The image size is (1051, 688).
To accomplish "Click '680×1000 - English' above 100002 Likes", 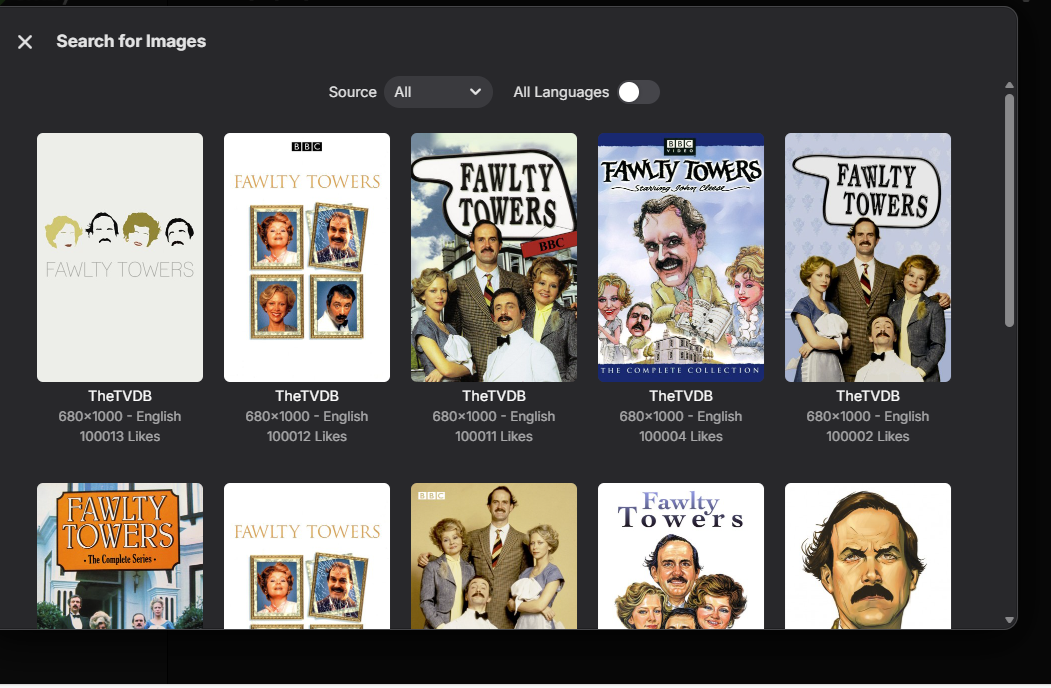I will pos(868,416).
